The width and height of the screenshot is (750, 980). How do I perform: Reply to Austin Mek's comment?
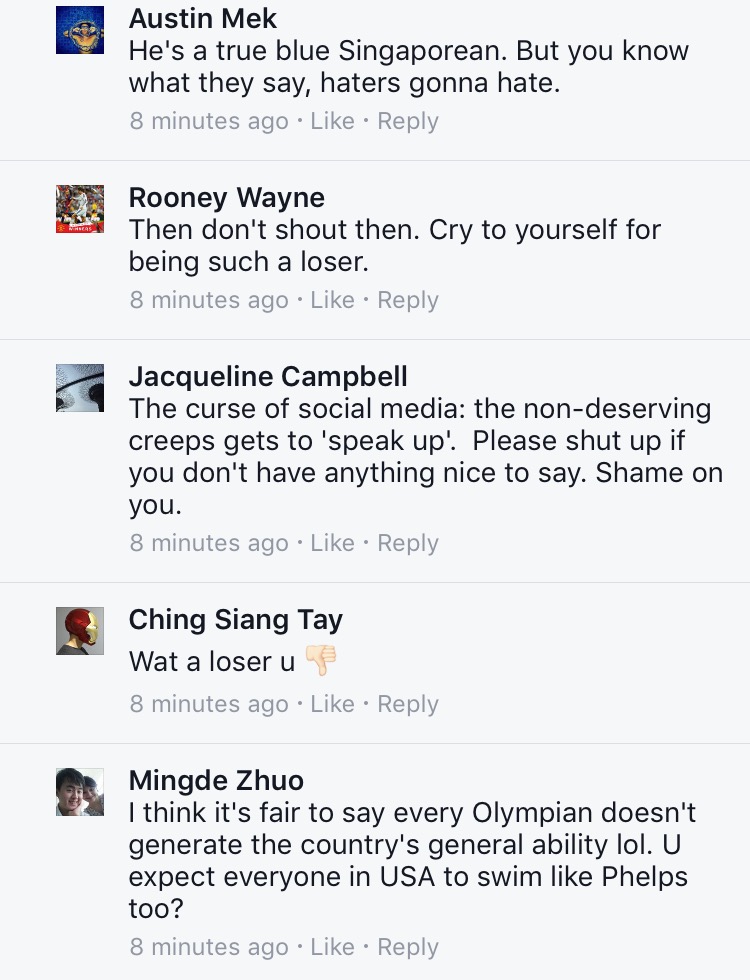tap(408, 121)
